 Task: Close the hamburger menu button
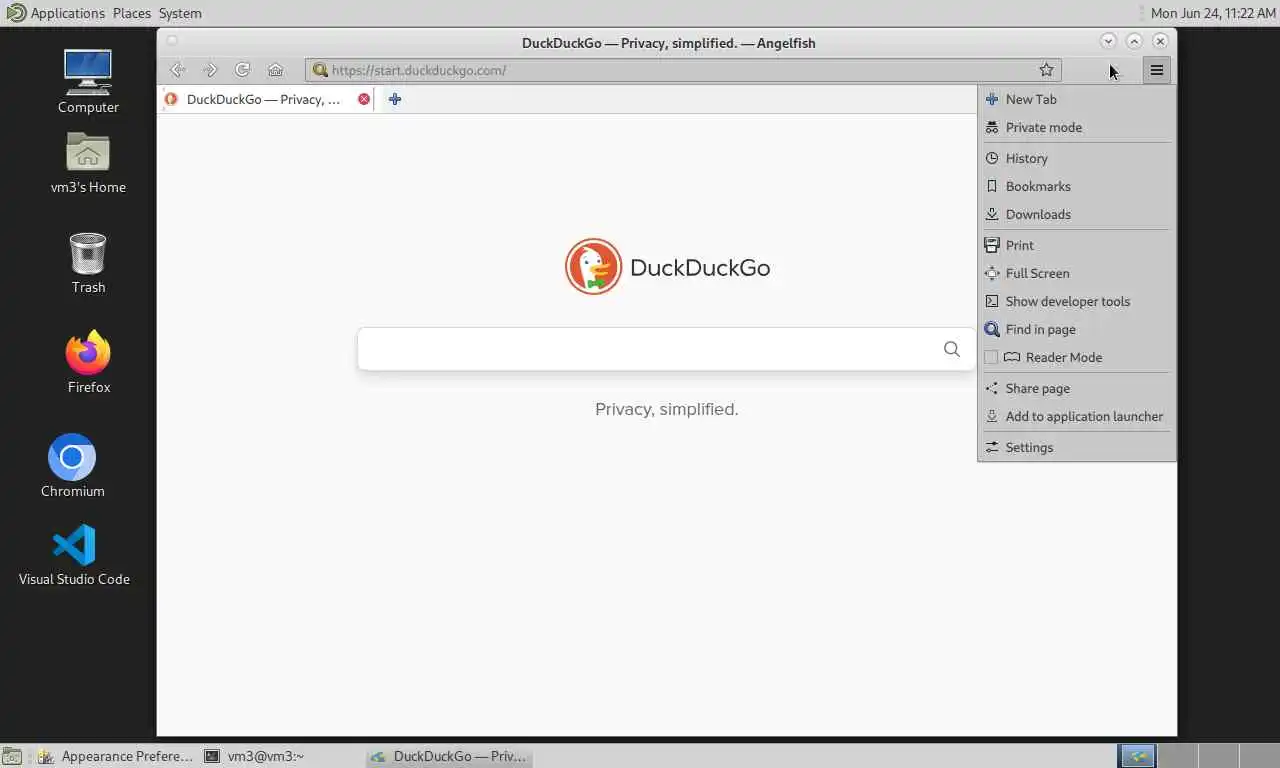coord(1156,70)
